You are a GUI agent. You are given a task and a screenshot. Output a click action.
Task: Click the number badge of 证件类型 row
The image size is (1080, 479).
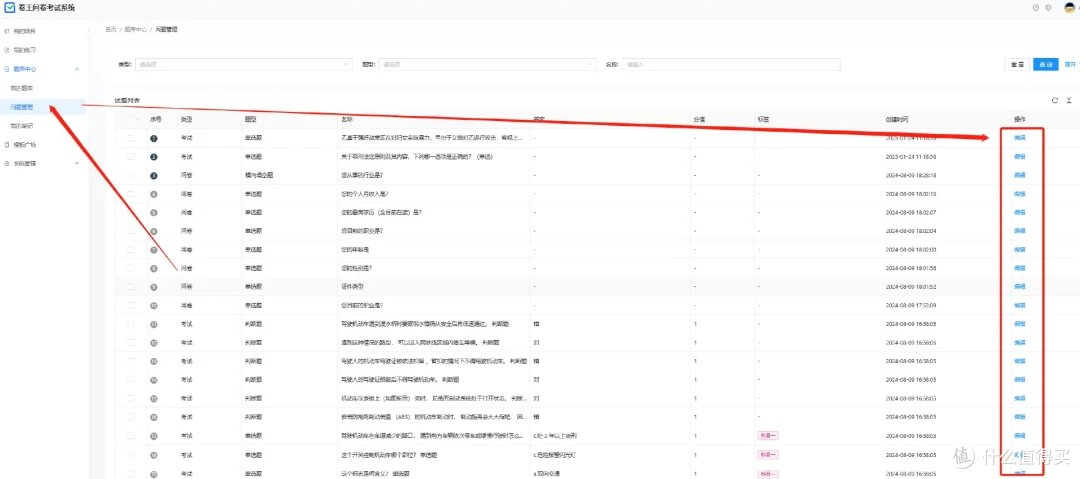[x=154, y=287]
